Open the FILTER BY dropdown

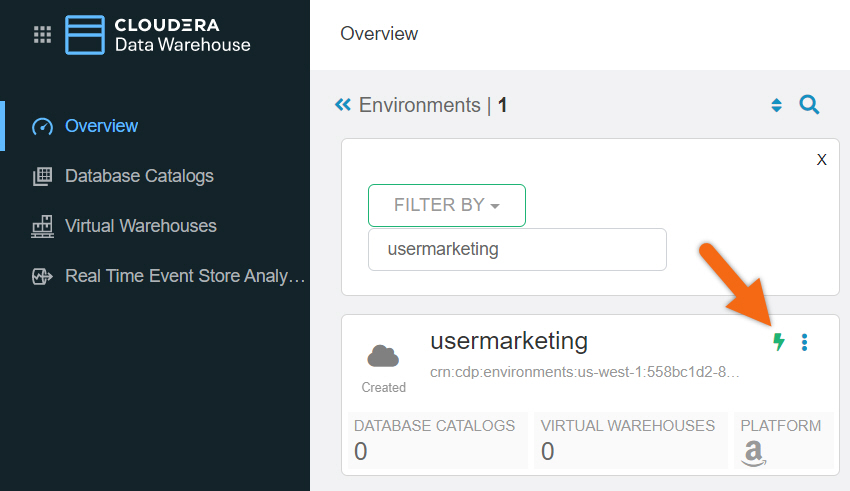tap(447, 205)
